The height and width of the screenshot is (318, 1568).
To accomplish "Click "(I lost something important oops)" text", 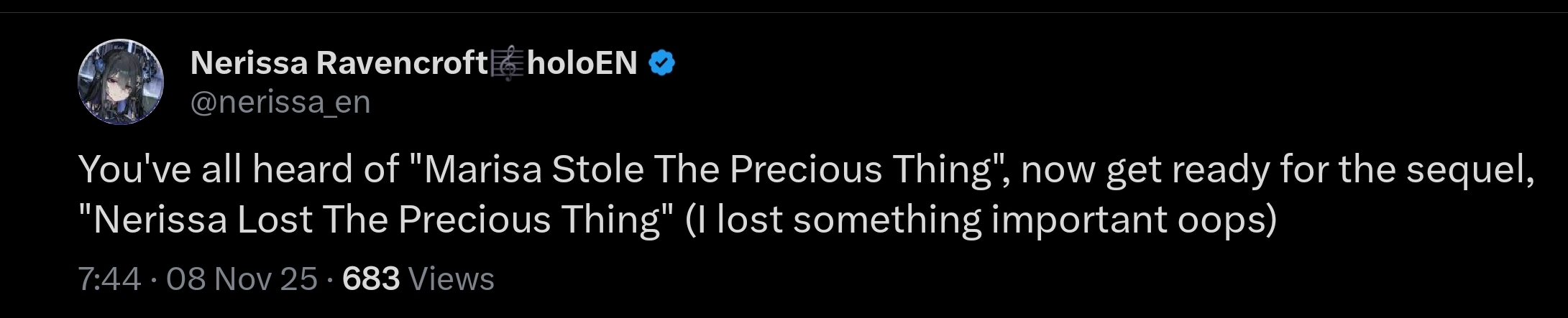I will [x=981, y=220].
